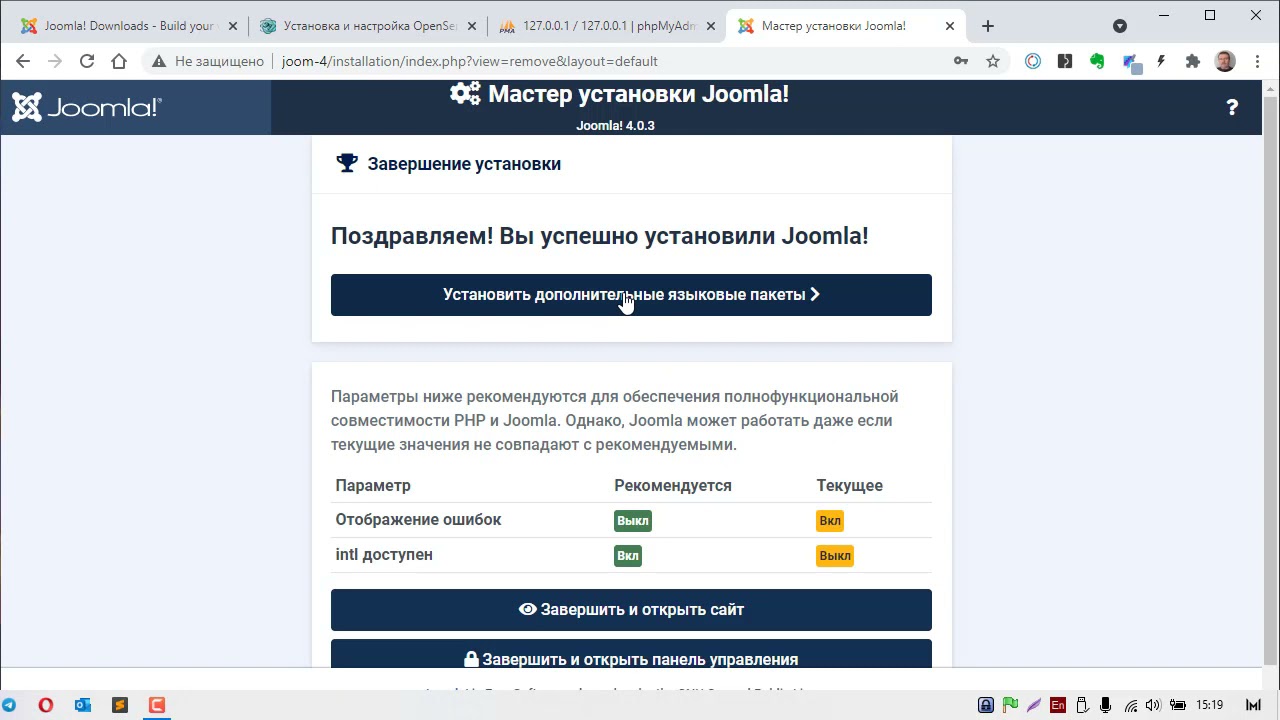
Task: Open the browser home page icon
Action: click(x=119, y=61)
